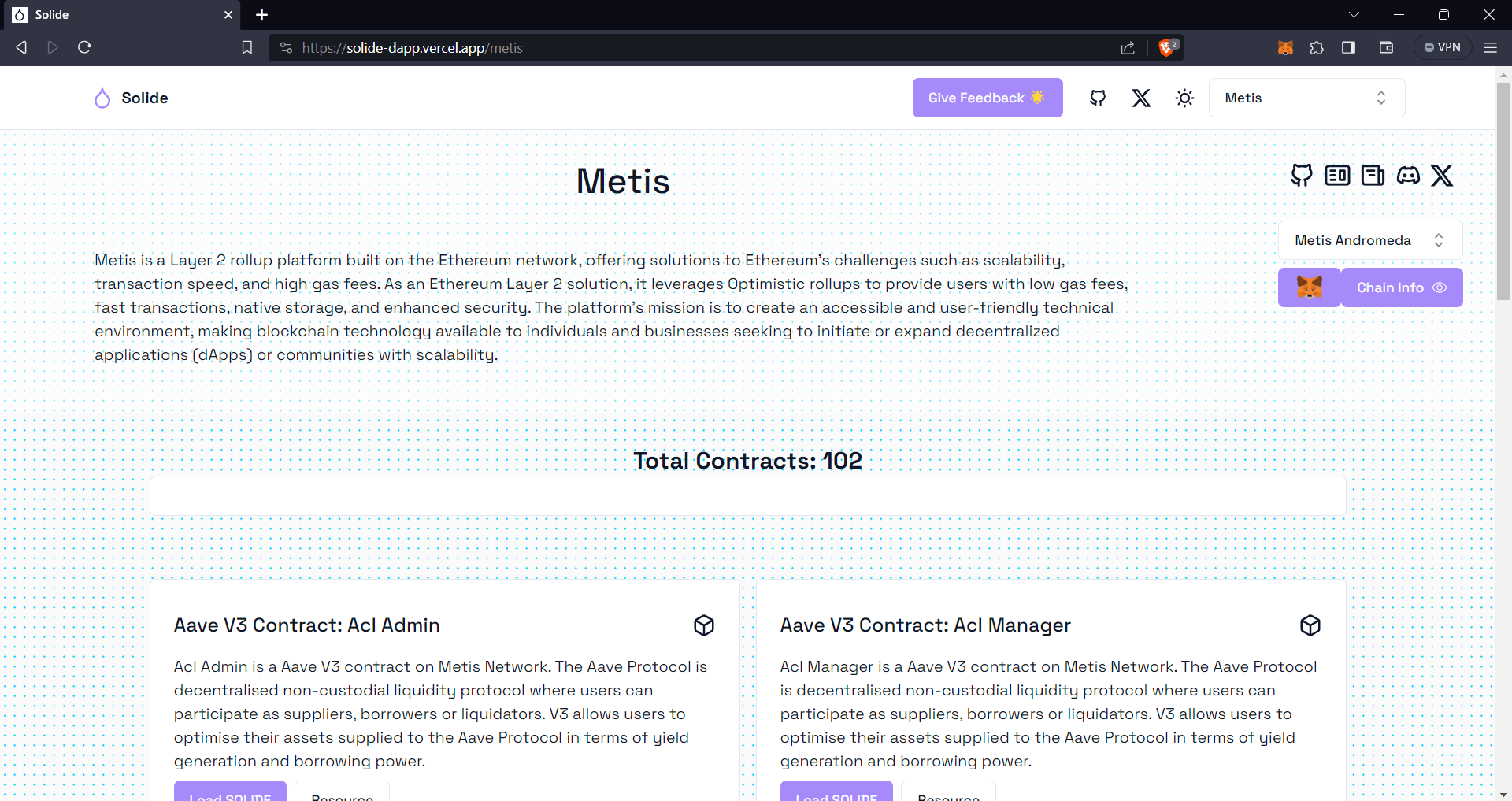This screenshot has width=1512, height=801.
Task: Open the X (Twitter) icon in the header
Action: coord(1141,98)
